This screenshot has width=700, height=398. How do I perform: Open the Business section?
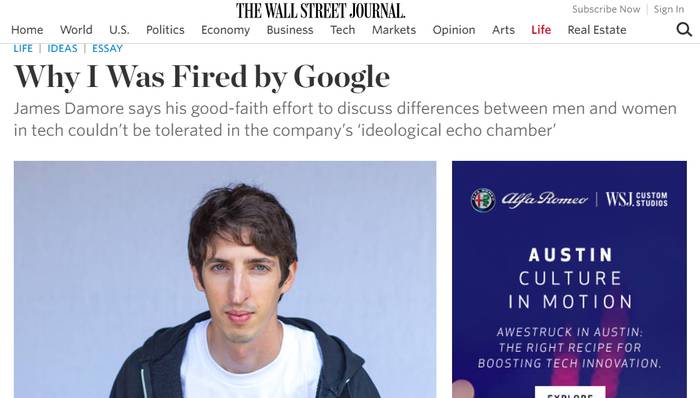pyautogui.click(x=290, y=30)
